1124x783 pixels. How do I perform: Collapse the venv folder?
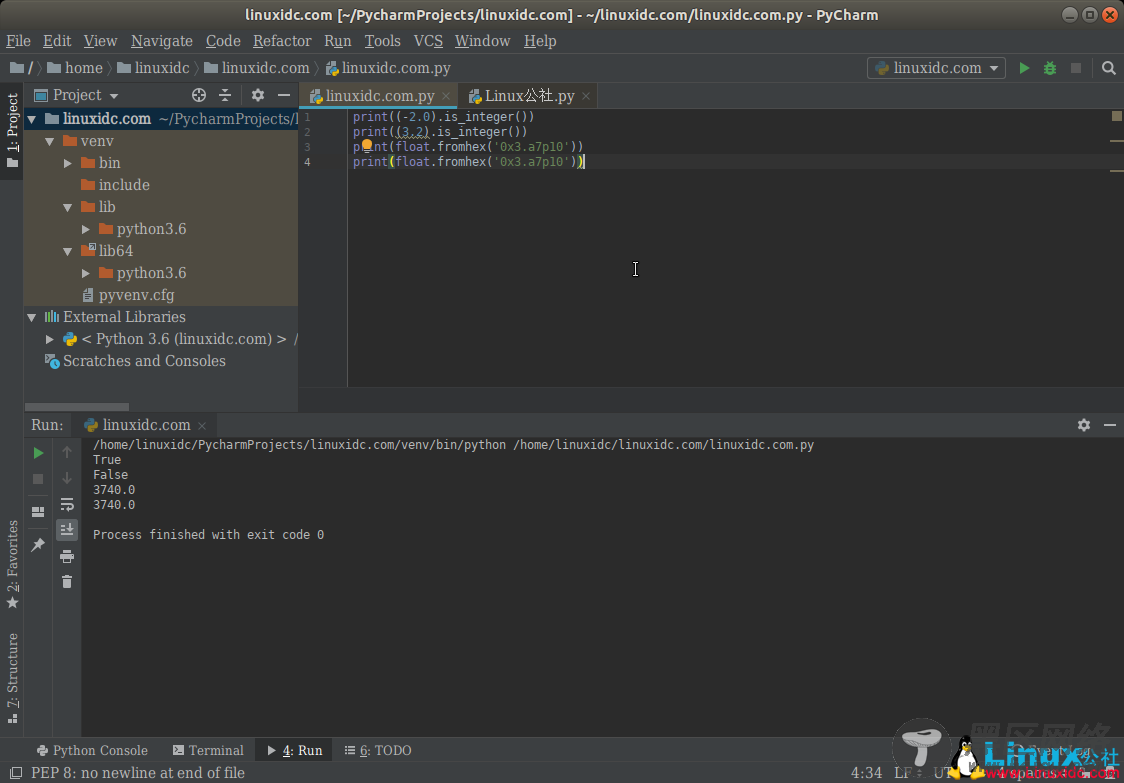(49, 141)
